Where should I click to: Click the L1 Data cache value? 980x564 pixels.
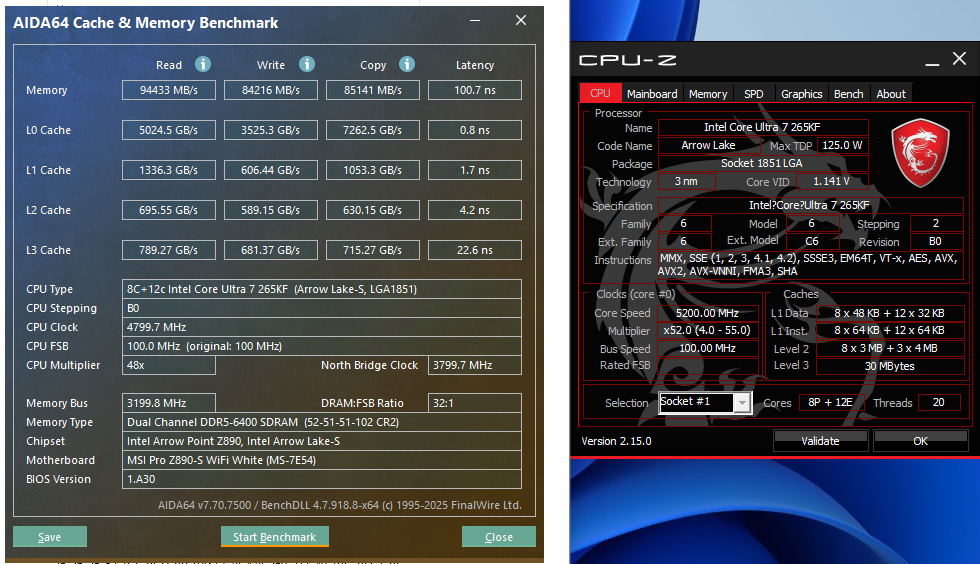point(890,313)
